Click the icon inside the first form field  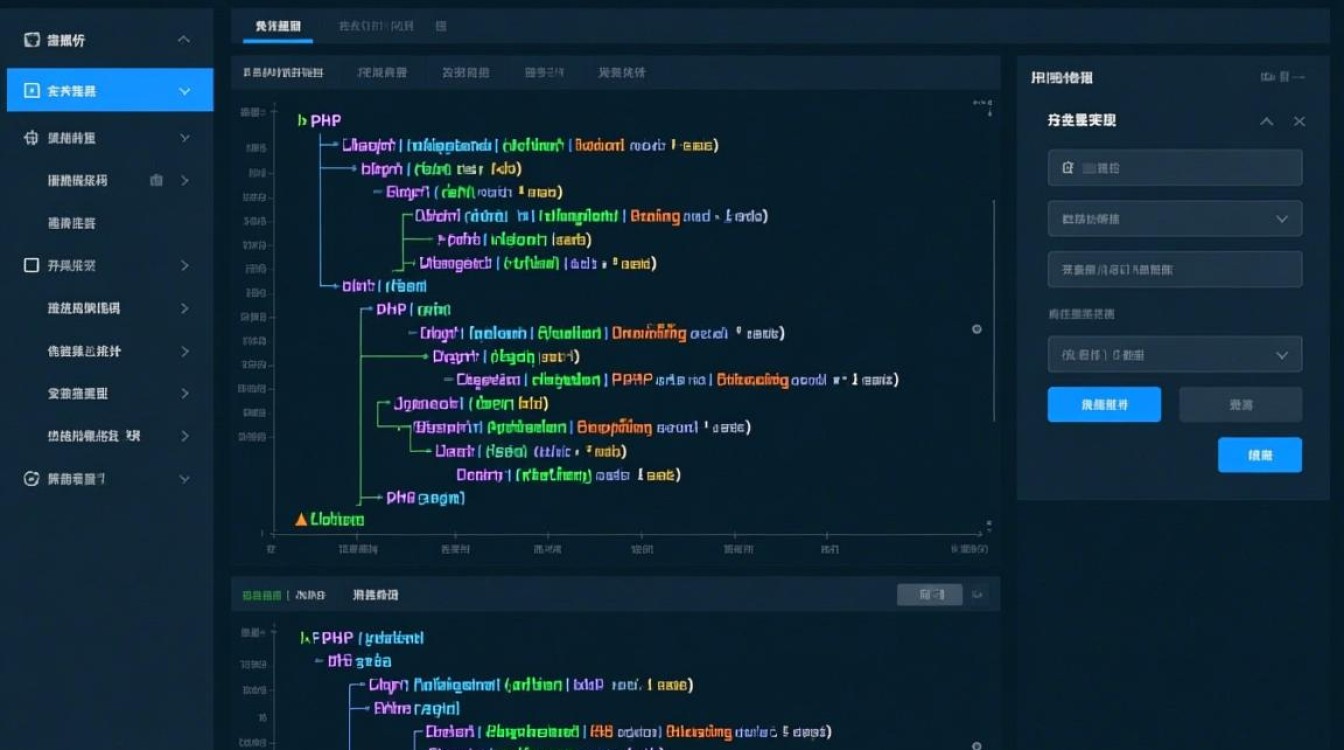coord(1067,169)
